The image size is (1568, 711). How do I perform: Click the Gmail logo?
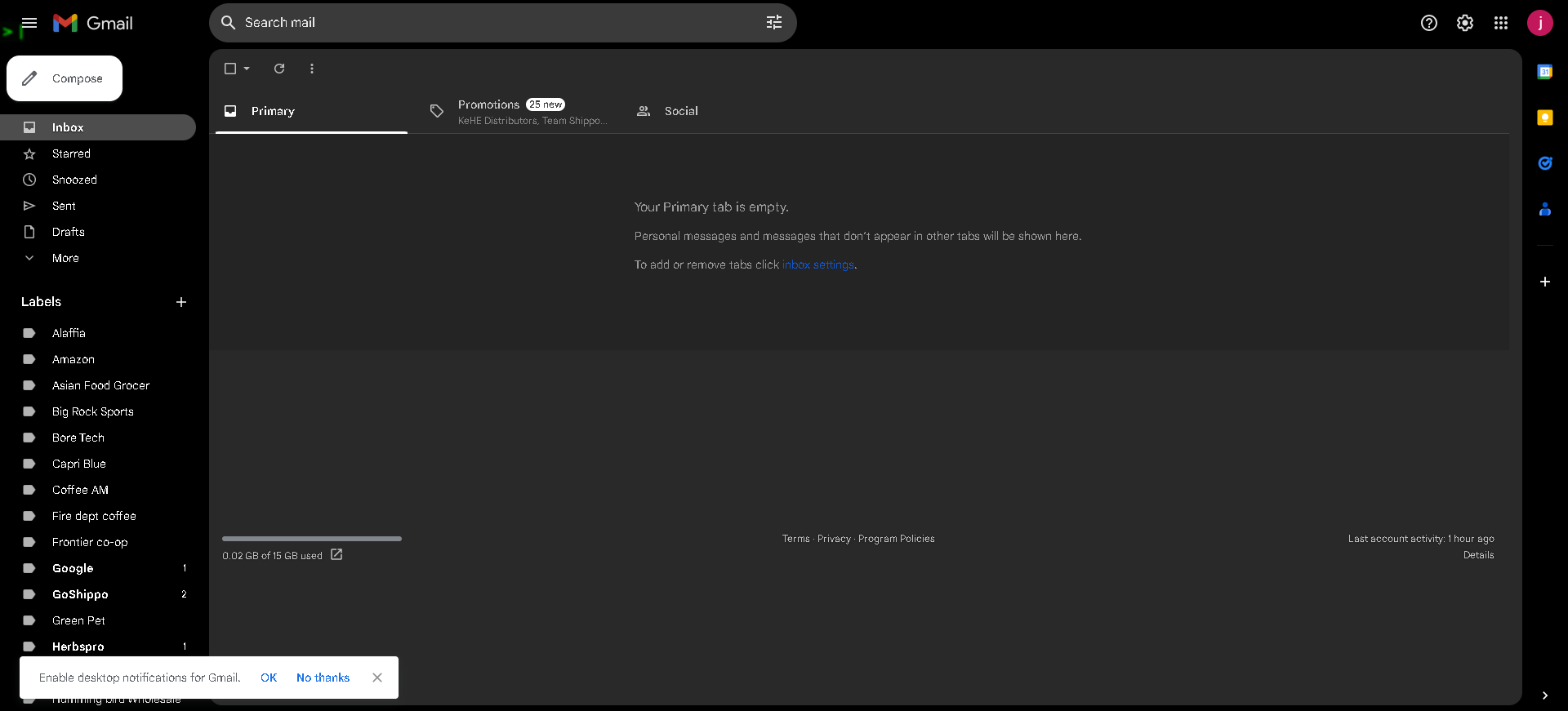pos(93,23)
